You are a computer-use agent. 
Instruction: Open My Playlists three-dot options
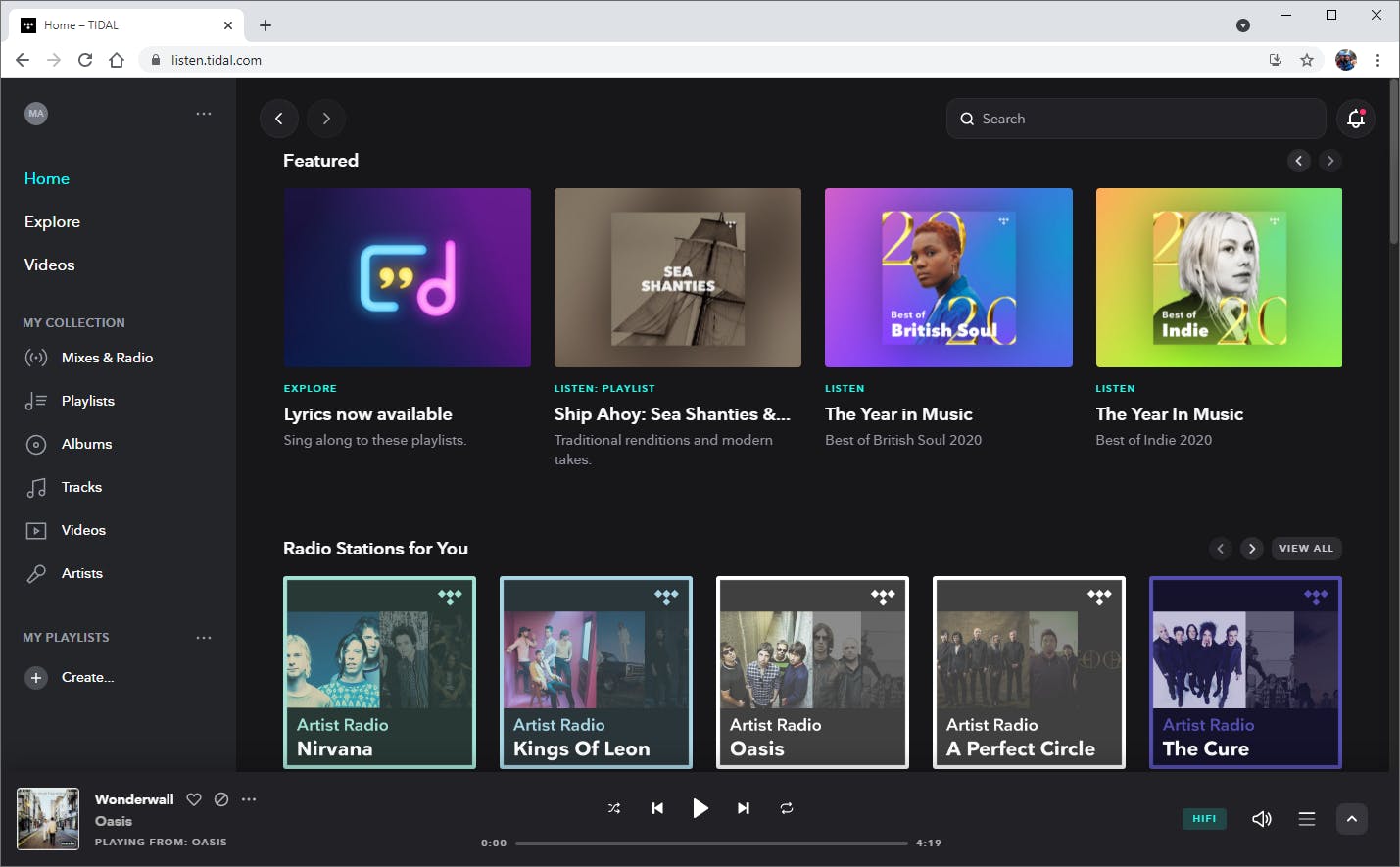tap(204, 638)
